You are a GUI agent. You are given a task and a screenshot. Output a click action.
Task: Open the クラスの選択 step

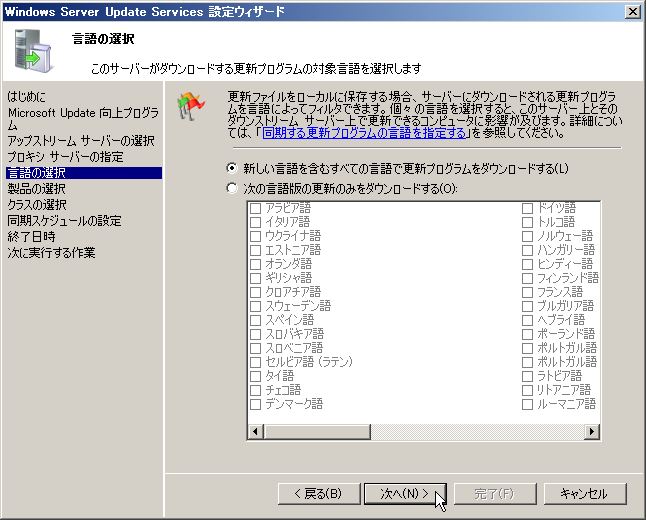tap(37, 205)
